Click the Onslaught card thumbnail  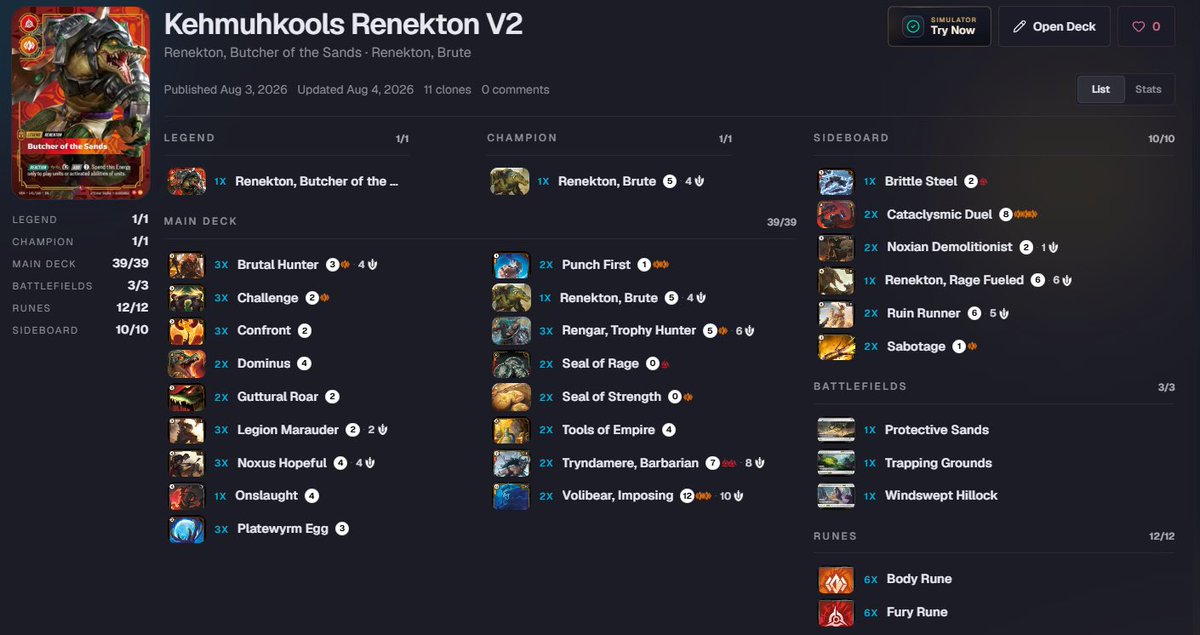pyautogui.click(x=187, y=496)
